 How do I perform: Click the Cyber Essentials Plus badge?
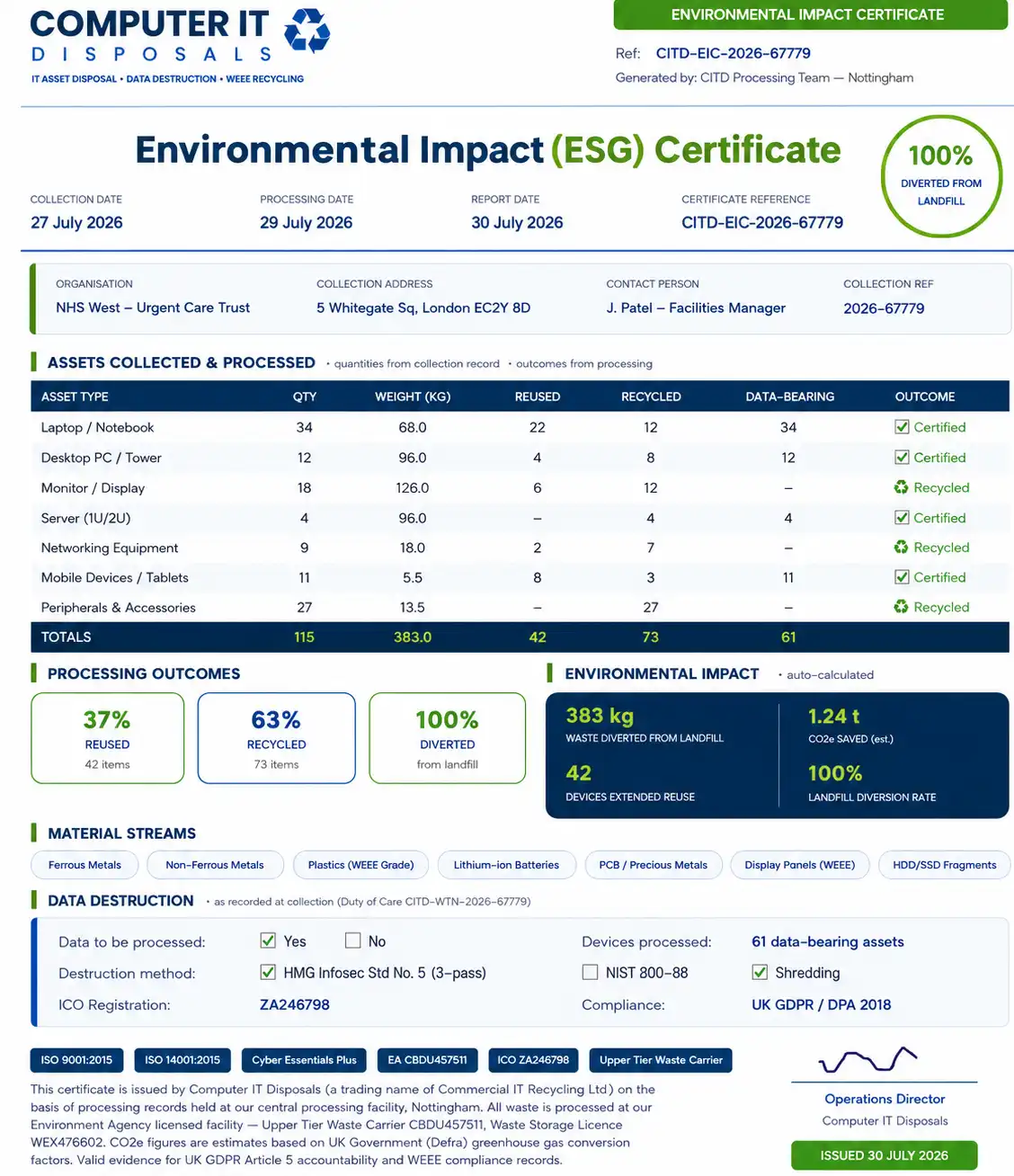(304, 1060)
